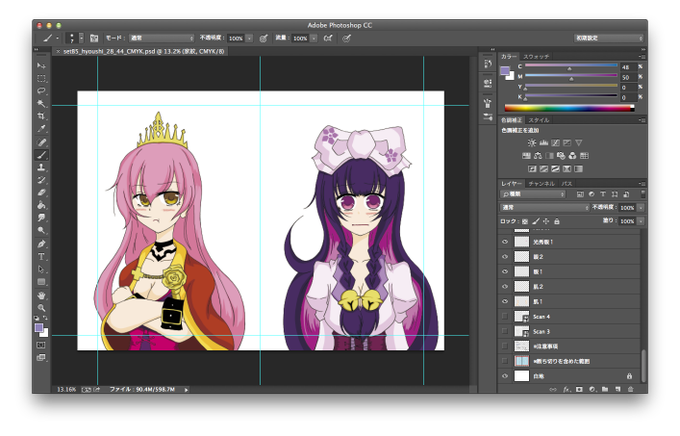Open the workspace preset dropdown

(x=608, y=38)
